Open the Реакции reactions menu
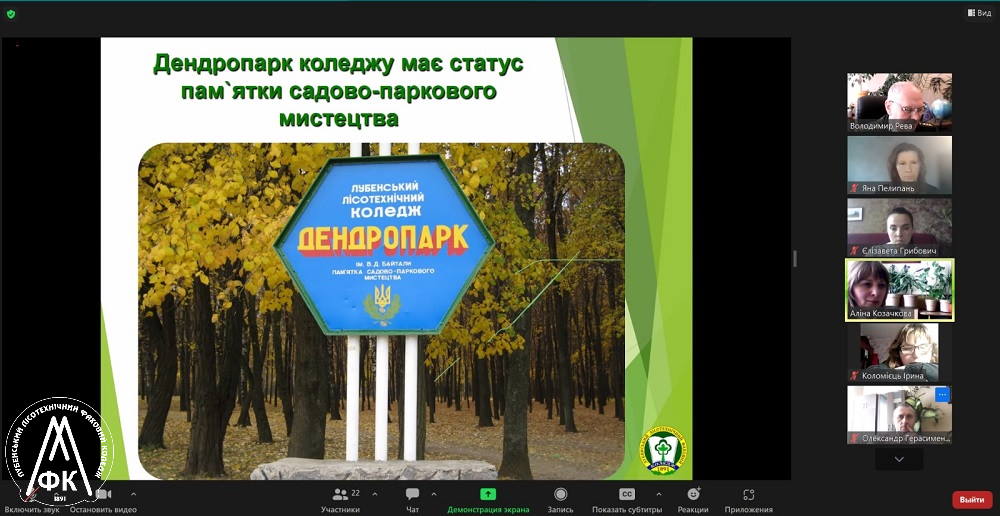The width and height of the screenshot is (1000, 516). pos(693,501)
